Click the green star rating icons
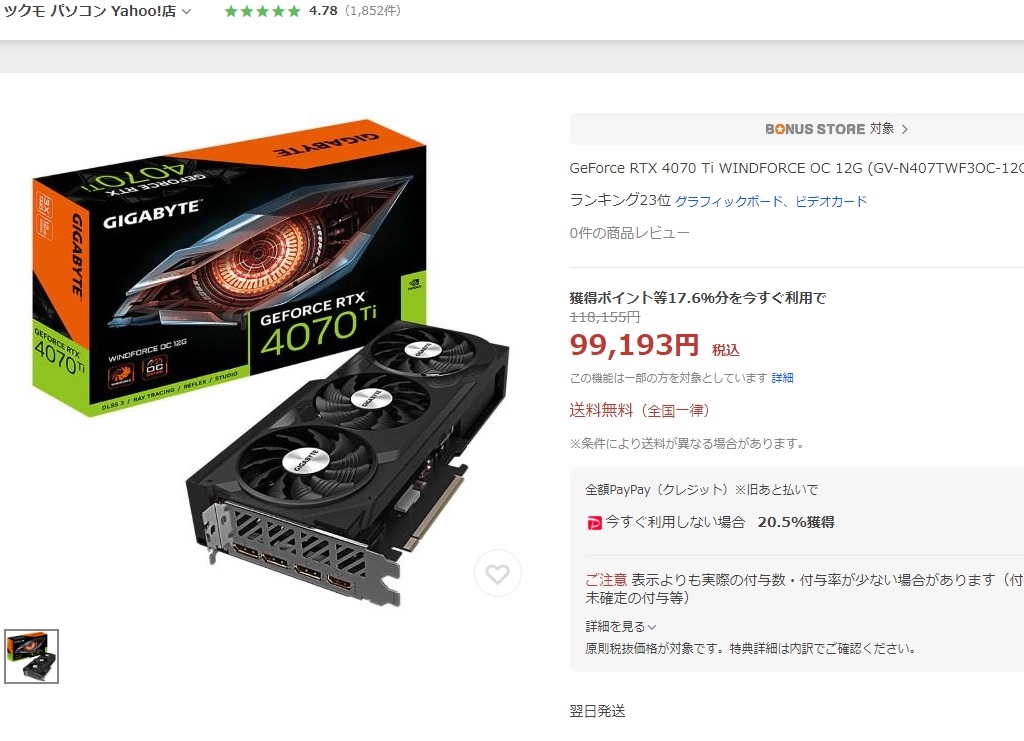1024x741 pixels. coord(263,11)
